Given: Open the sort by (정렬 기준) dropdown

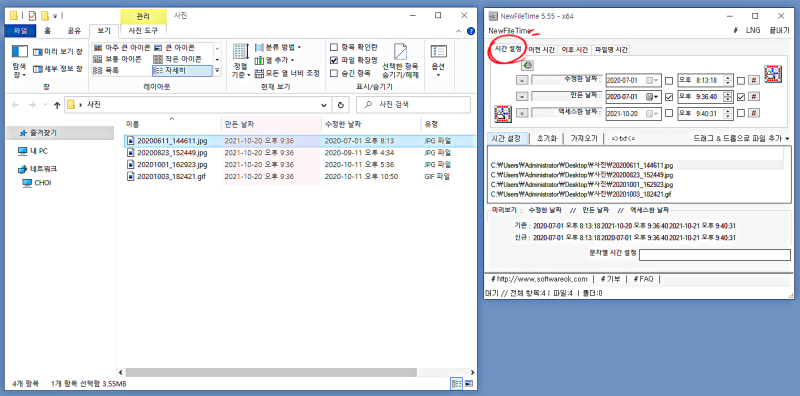Looking at the screenshot, I should tap(240, 61).
